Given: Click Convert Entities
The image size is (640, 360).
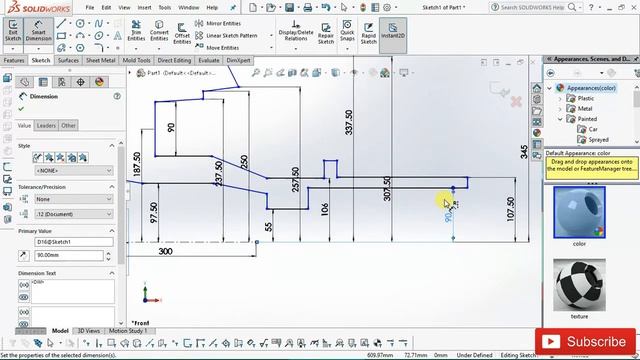Looking at the screenshot, I should click(159, 30).
